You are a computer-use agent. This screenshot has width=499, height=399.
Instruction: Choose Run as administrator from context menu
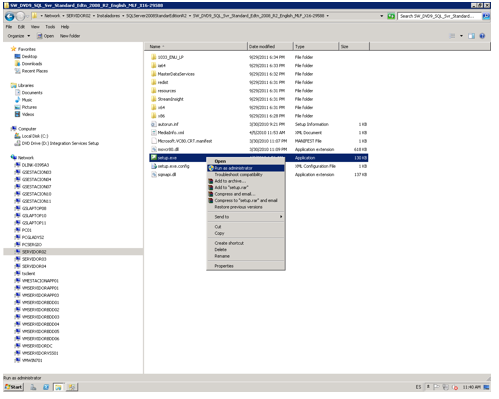pyautogui.click(x=246, y=168)
